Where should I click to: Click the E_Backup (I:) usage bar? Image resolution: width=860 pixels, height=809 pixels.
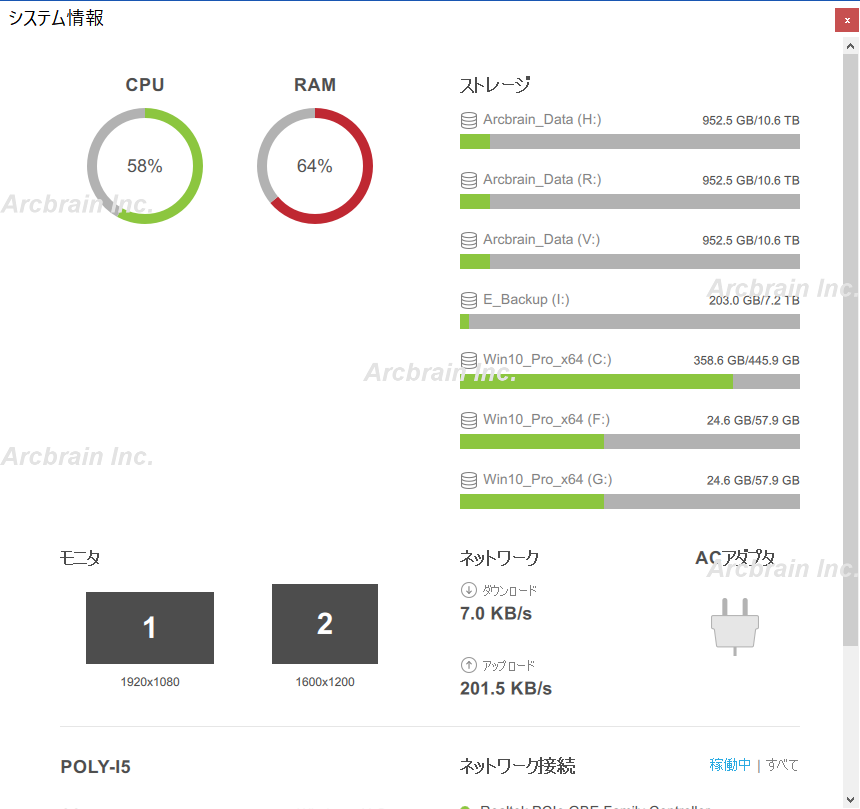pos(630,322)
